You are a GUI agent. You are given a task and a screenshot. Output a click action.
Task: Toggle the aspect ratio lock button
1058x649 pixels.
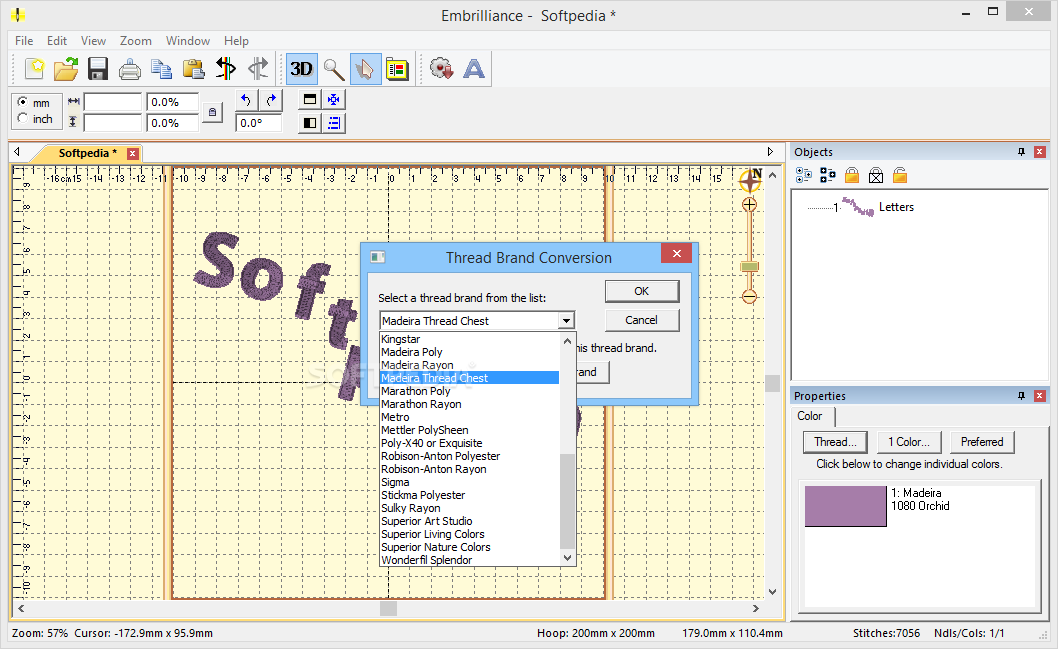coord(213,112)
